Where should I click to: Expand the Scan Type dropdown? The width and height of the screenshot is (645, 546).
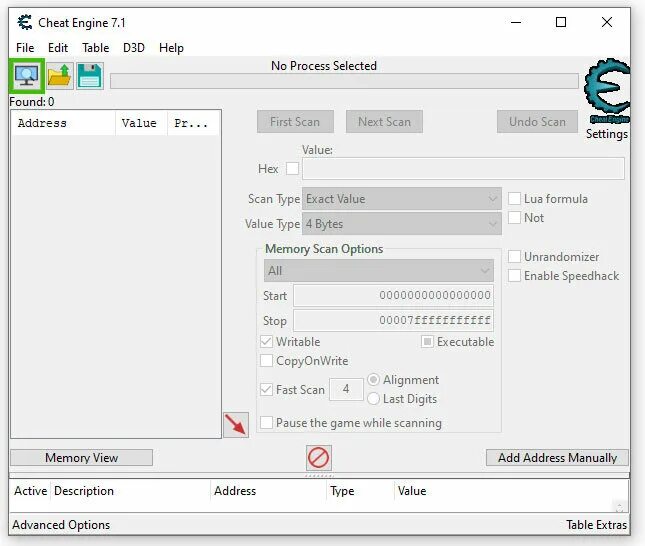tap(401, 199)
